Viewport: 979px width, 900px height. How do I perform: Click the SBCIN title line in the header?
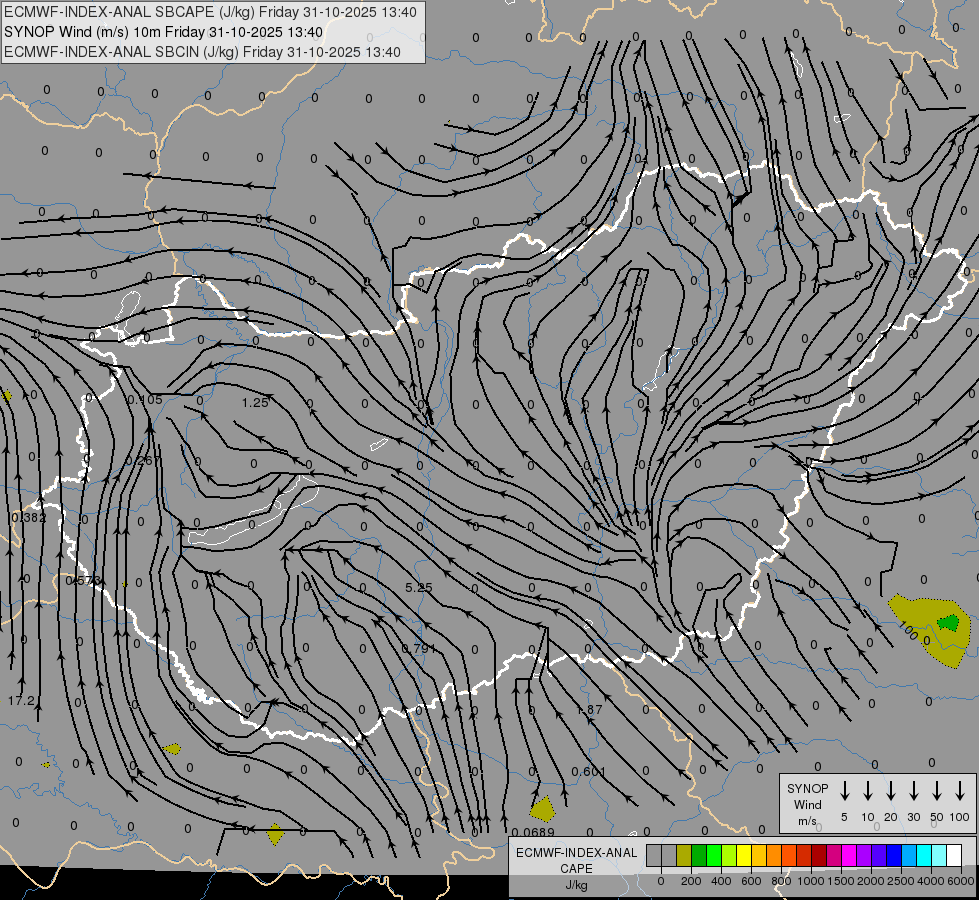coord(202,52)
